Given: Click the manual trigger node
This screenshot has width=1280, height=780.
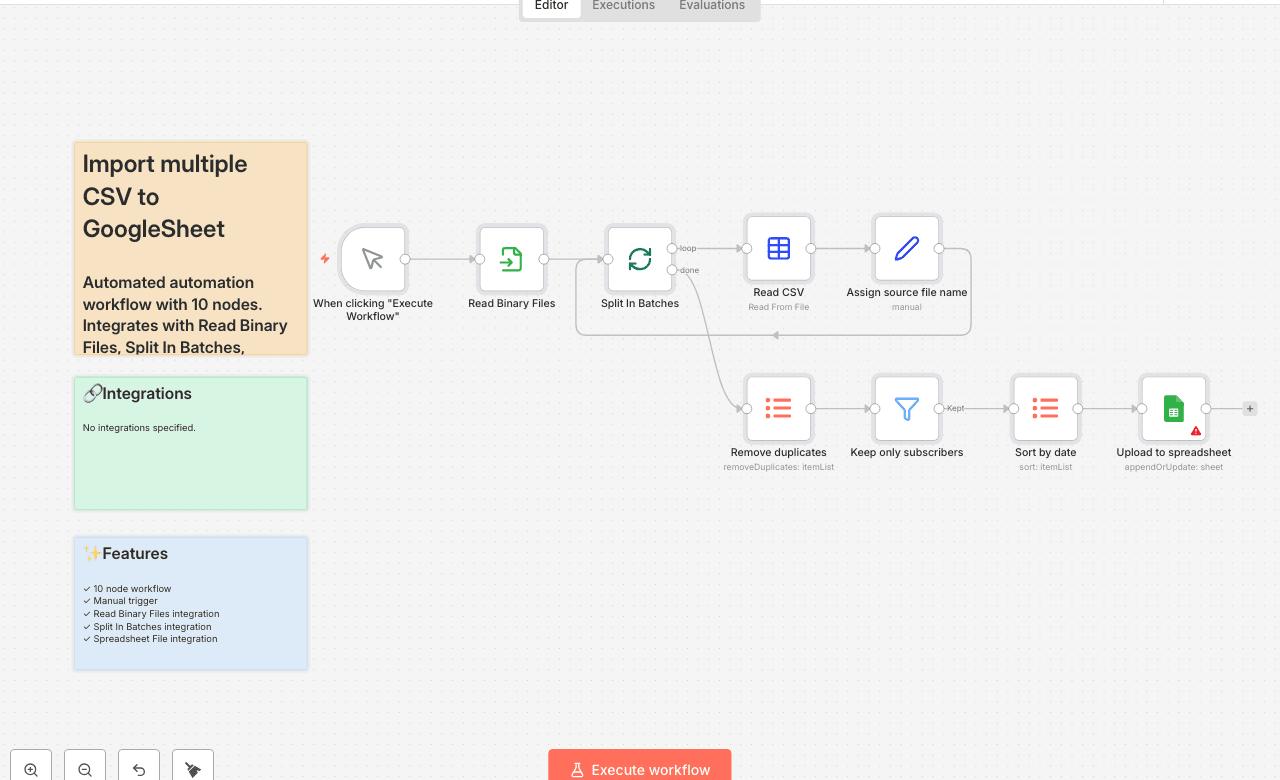Looking at the screenshot, I should click(x=373, y=259).
